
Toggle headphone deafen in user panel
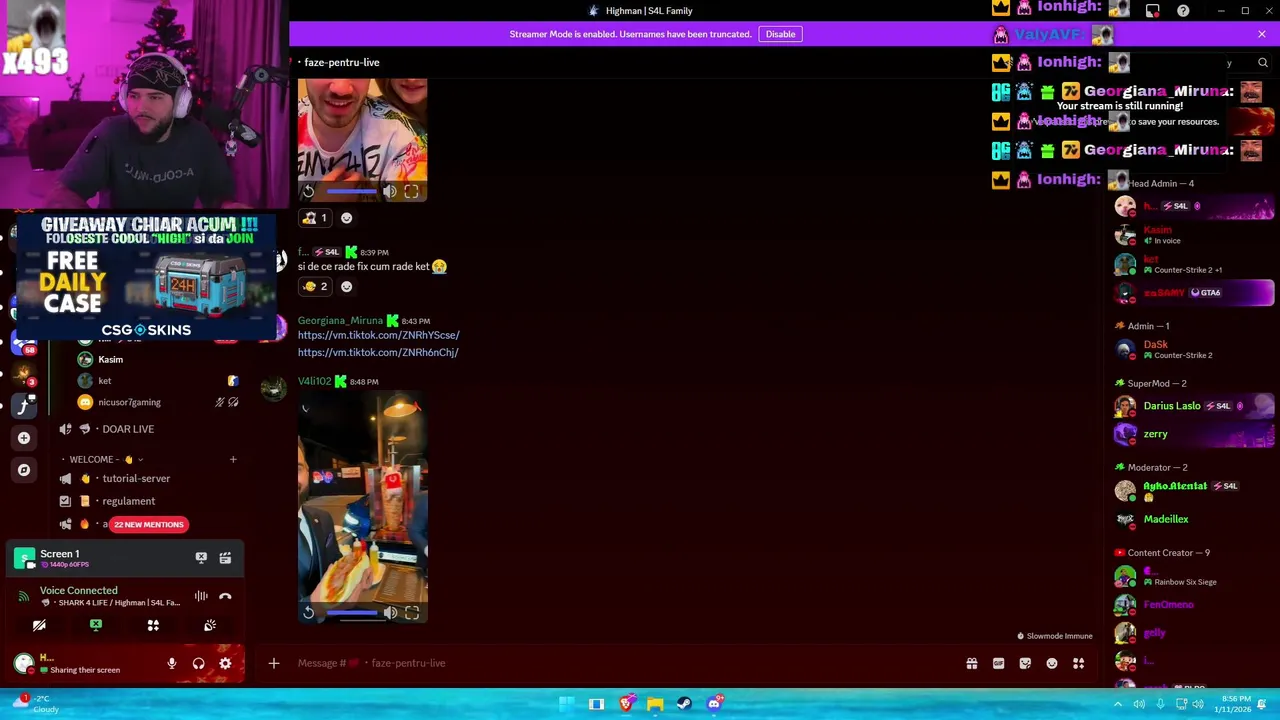pos(198,663)
